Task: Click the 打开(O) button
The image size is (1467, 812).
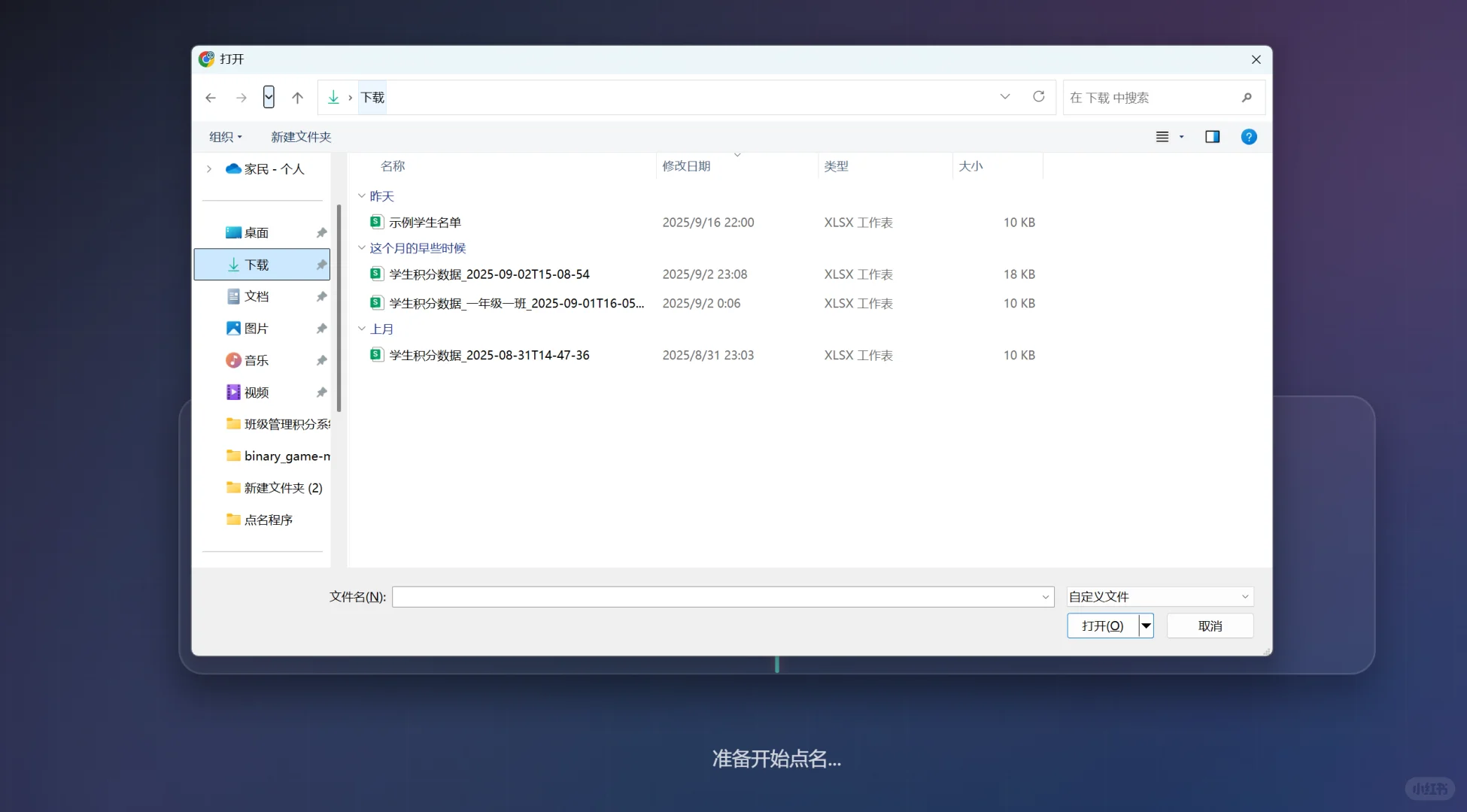Action: pos(1102,626)
